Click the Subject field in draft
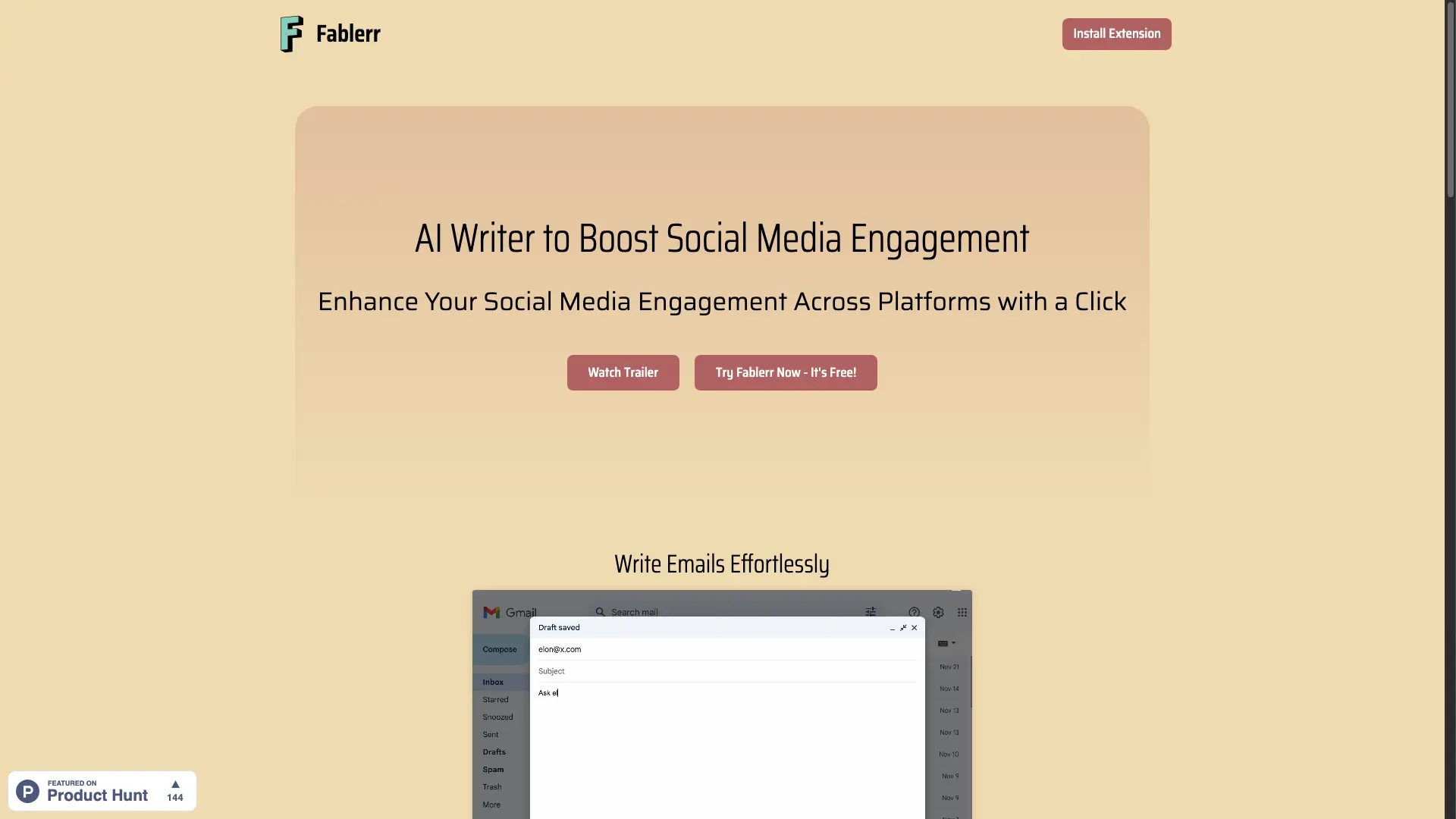Image resolution: width=1456 pixels, height=819 pixels. [x=726, y=671]
